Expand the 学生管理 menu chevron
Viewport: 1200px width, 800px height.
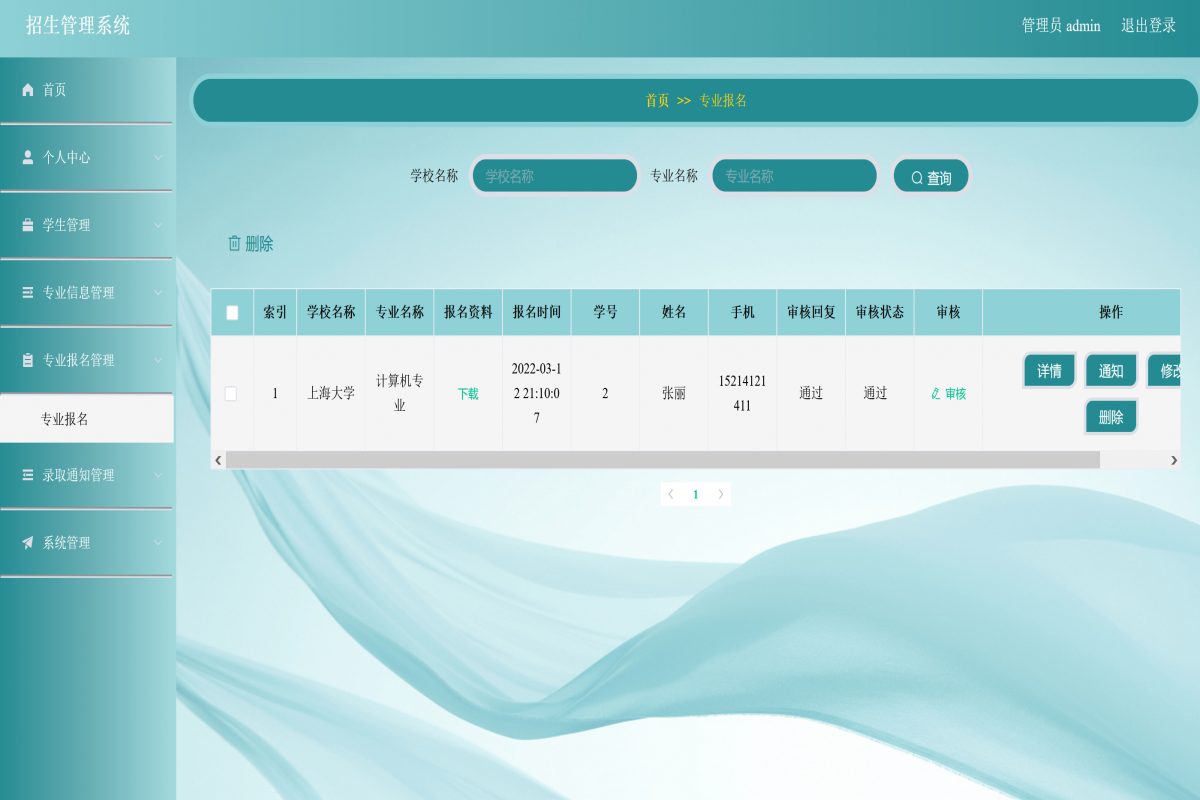pyautogui.click(x=158, y=226)
